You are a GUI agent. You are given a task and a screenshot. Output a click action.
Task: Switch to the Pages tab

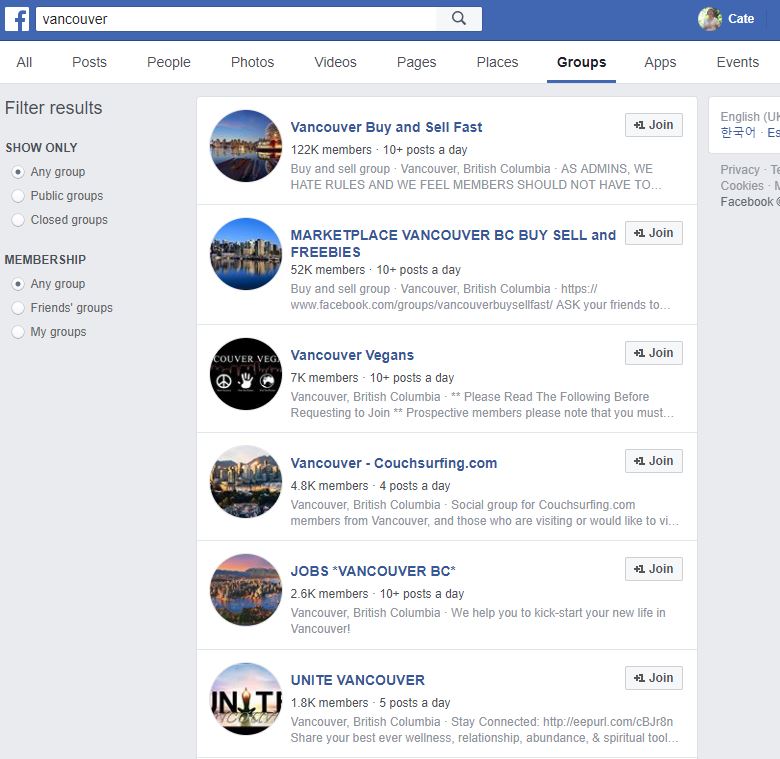[x=416, y=62]
